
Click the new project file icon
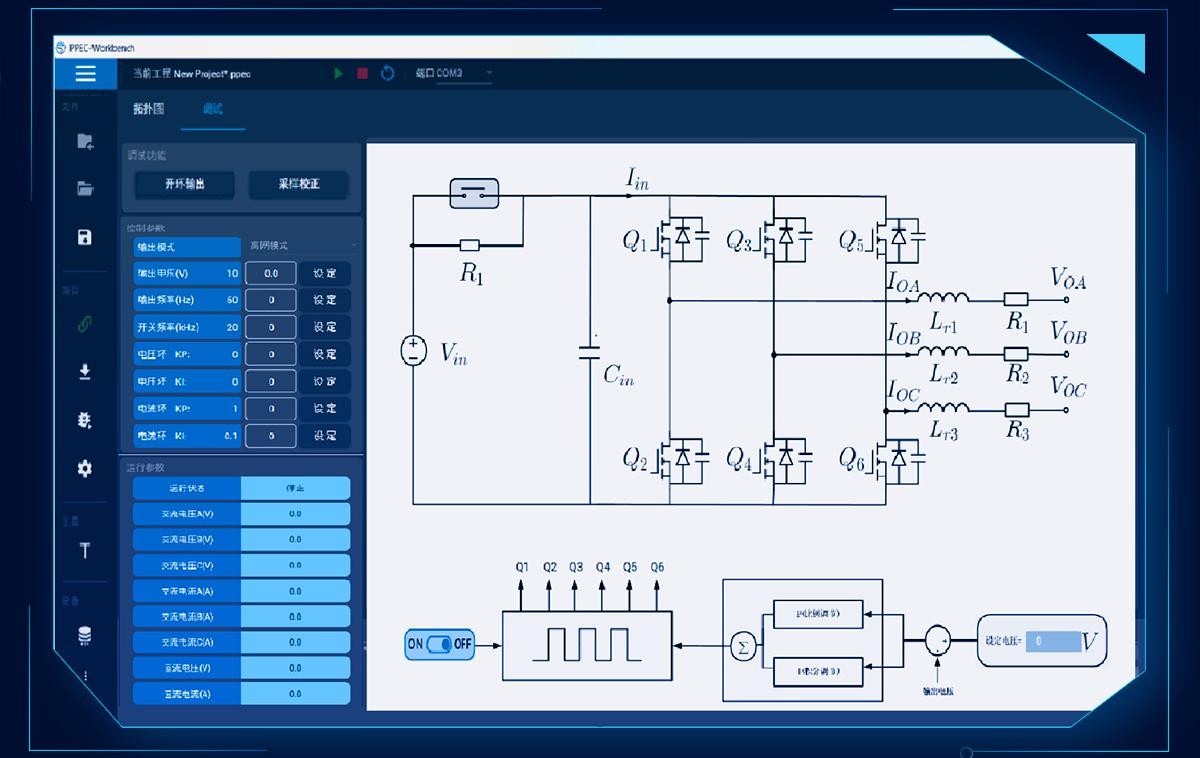click(x=85, y=142)
